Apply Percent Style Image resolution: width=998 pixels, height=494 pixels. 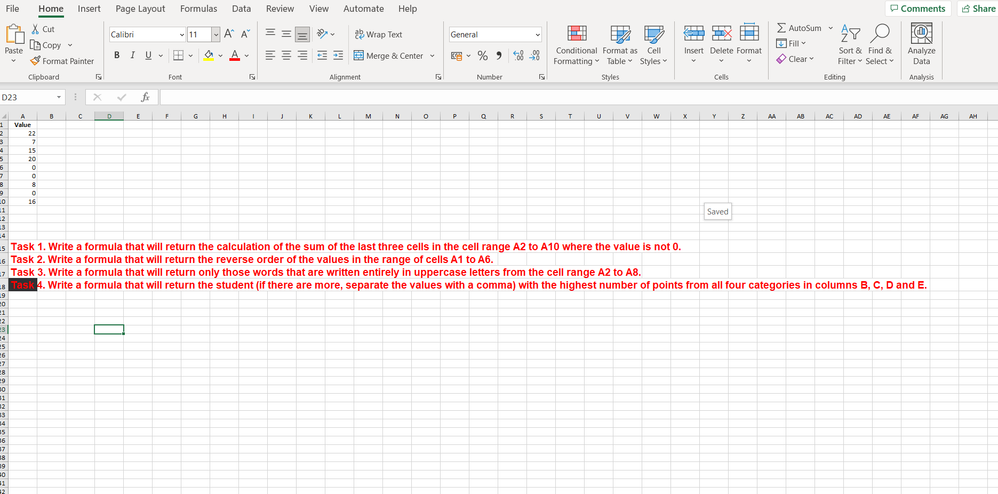coord(482,56)
